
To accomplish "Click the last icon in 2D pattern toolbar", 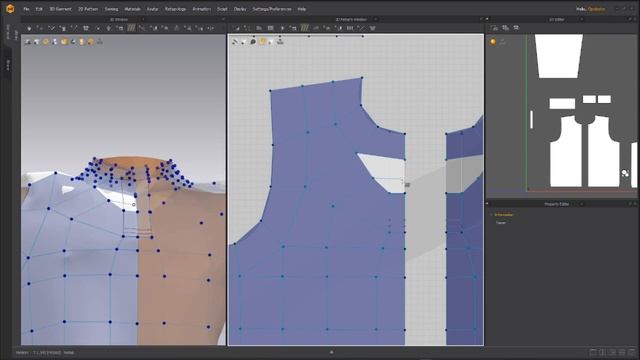I will coord(372,28).
